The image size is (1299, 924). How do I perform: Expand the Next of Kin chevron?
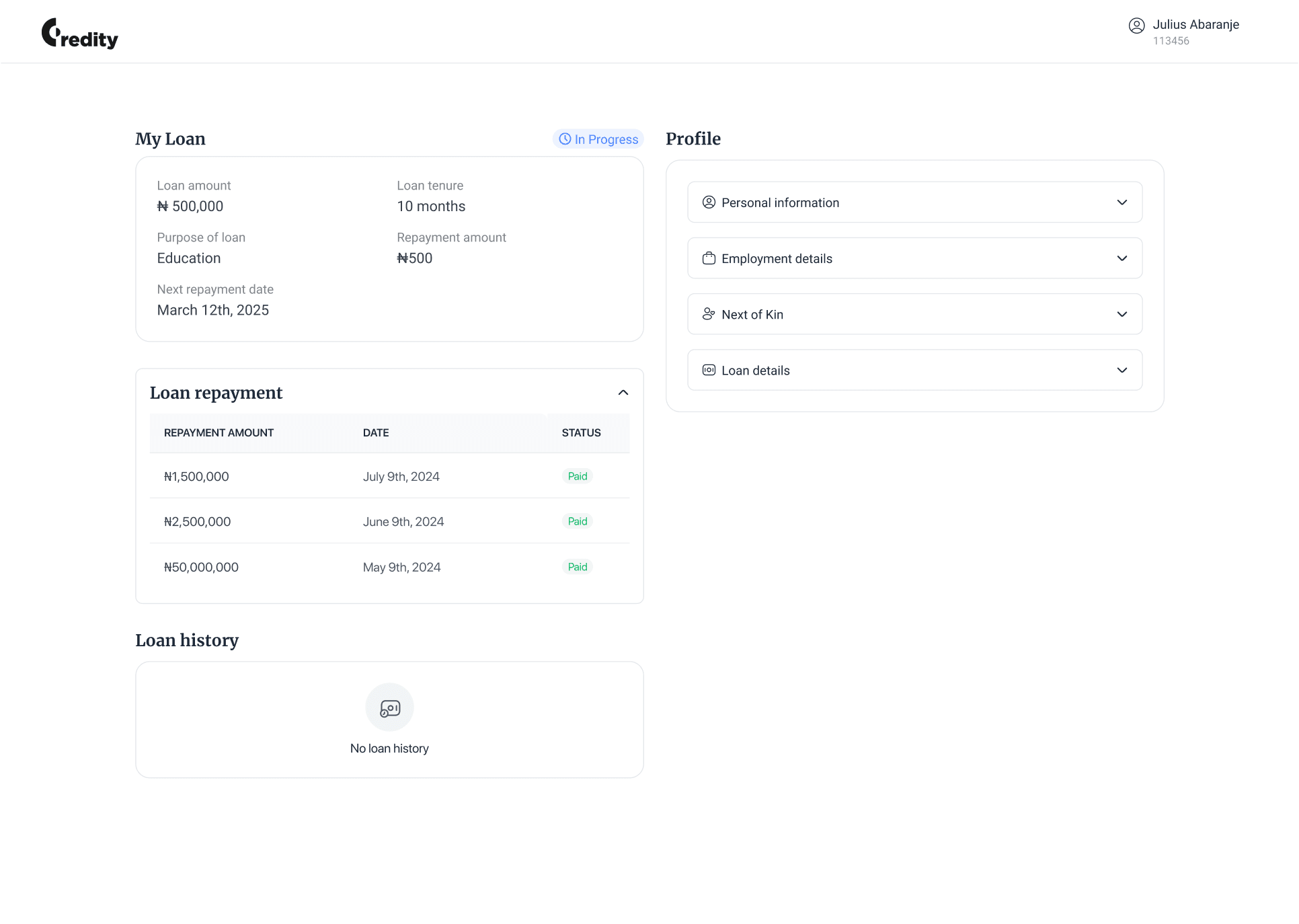(1121, 314)
